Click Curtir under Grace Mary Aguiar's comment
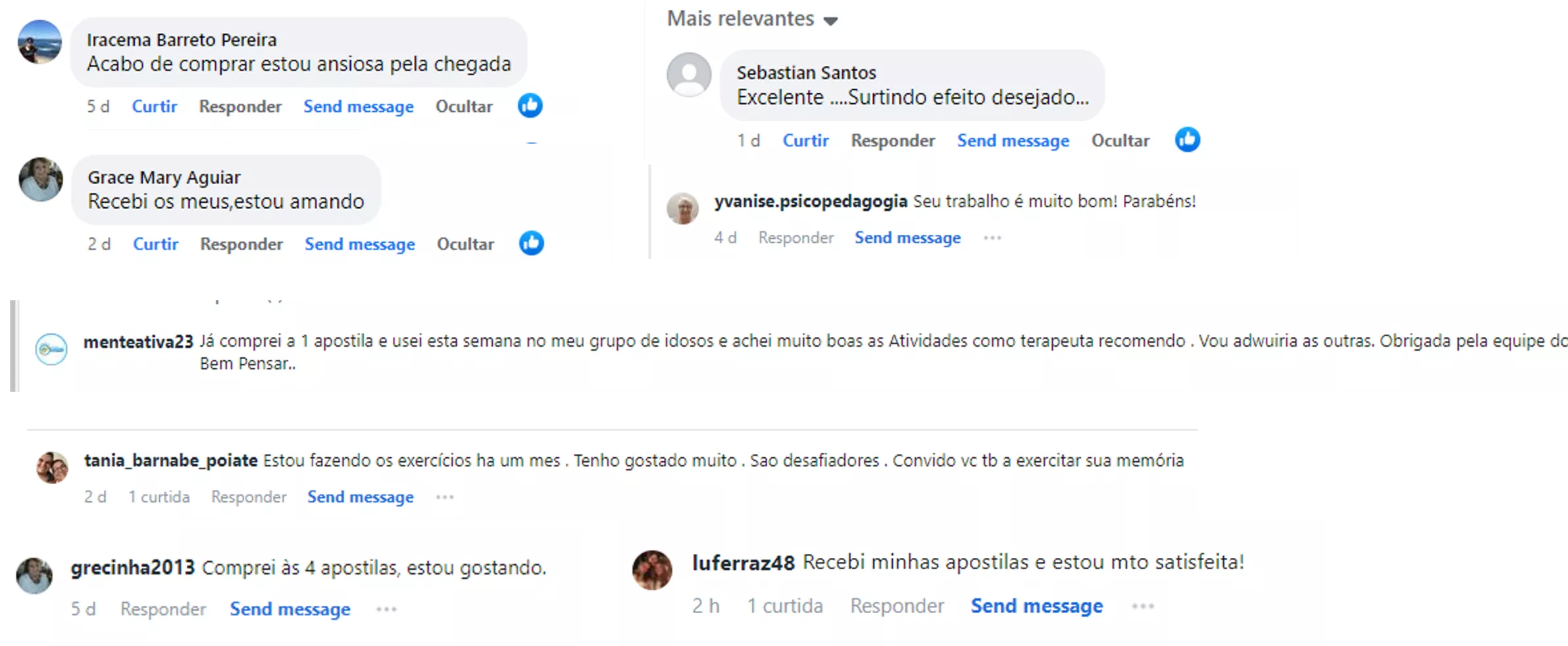Viewport: 1568px width, 646px height. pos(156,244)
